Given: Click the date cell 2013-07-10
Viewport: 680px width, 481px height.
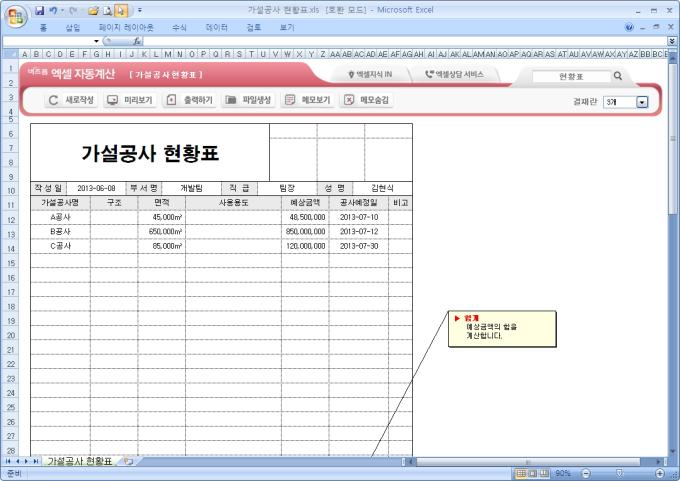Looking at the screenshot, I should [359, 217].
